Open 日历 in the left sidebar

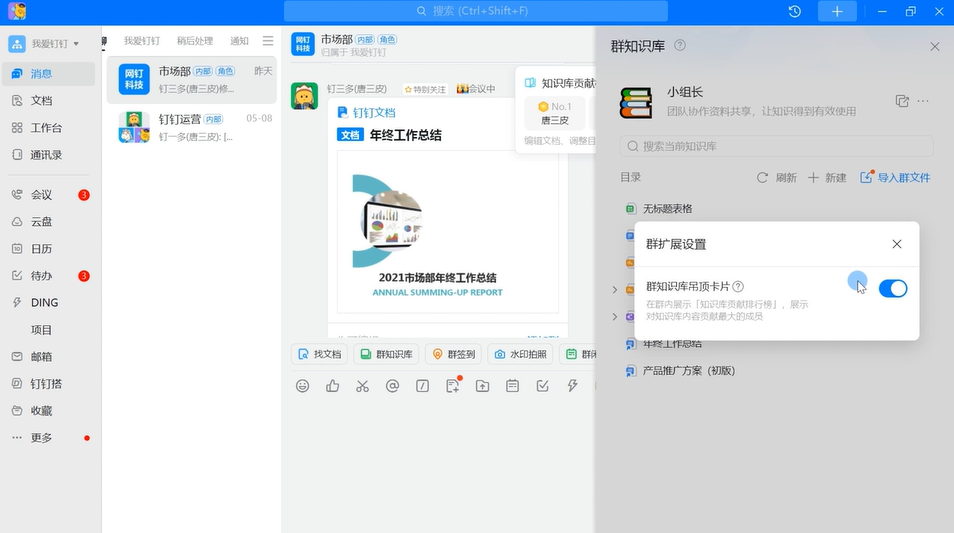pos(41,248)
